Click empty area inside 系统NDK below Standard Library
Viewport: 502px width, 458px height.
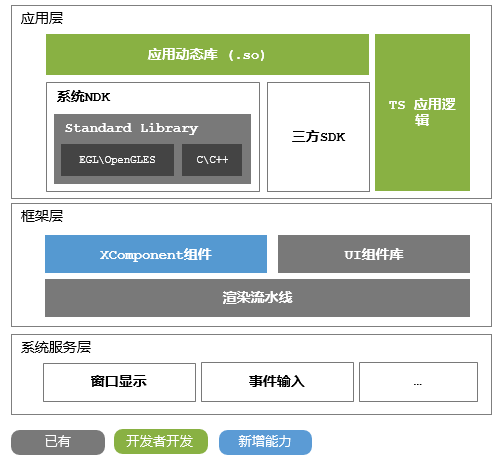[x=153, y=187]
